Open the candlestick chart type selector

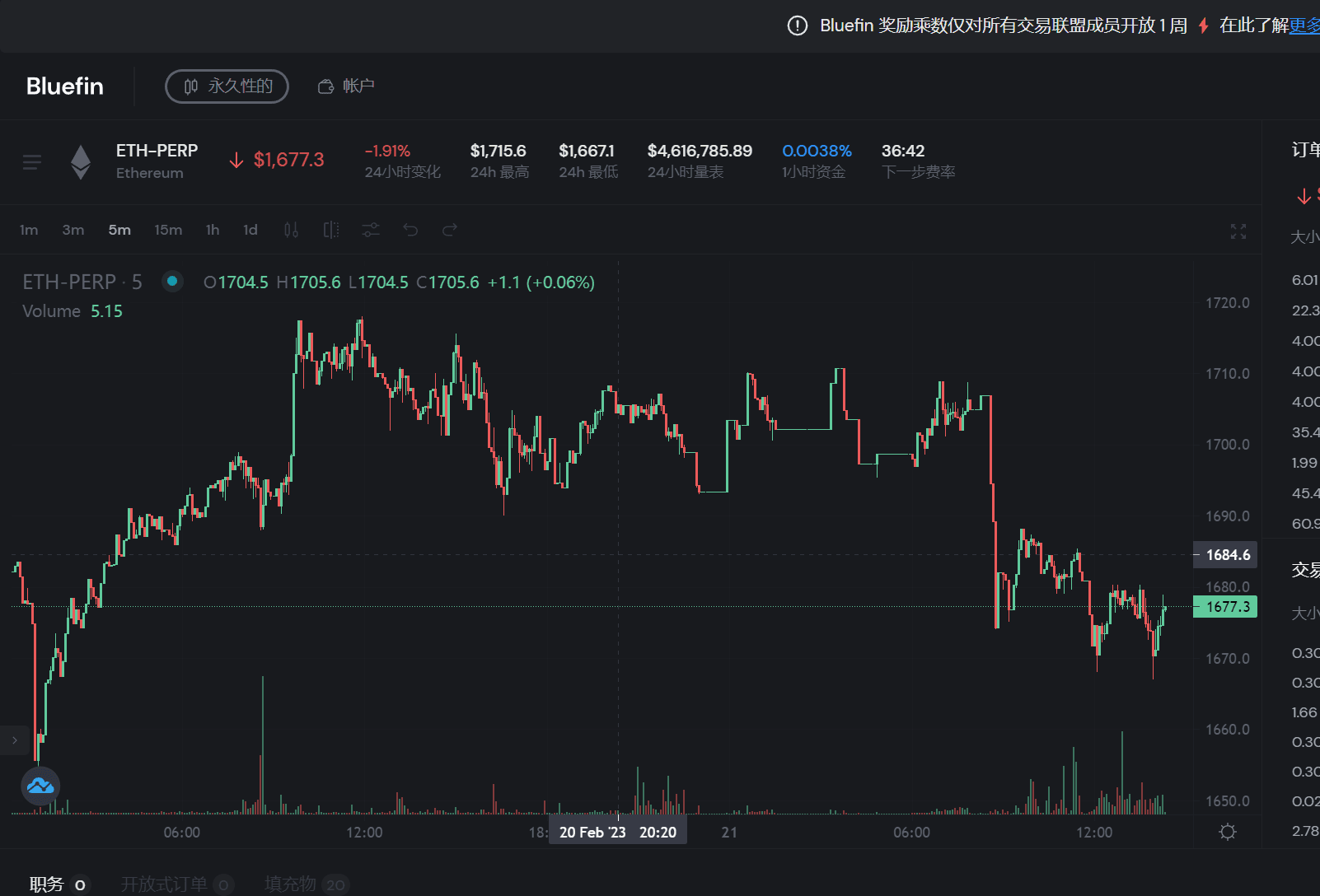291,230
